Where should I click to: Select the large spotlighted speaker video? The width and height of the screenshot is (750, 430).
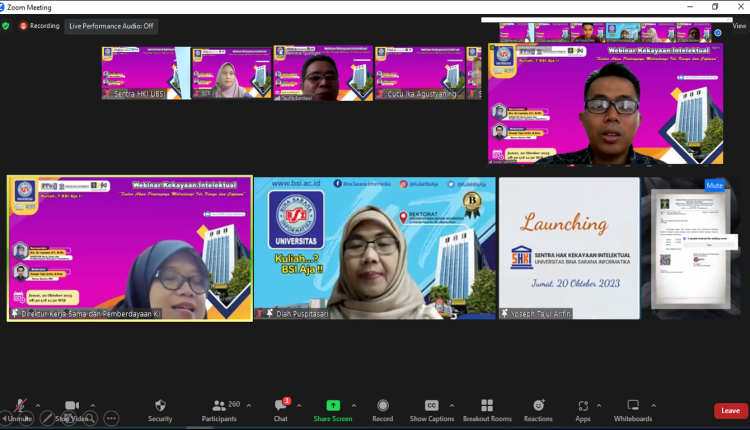click(x=606, y=104)
